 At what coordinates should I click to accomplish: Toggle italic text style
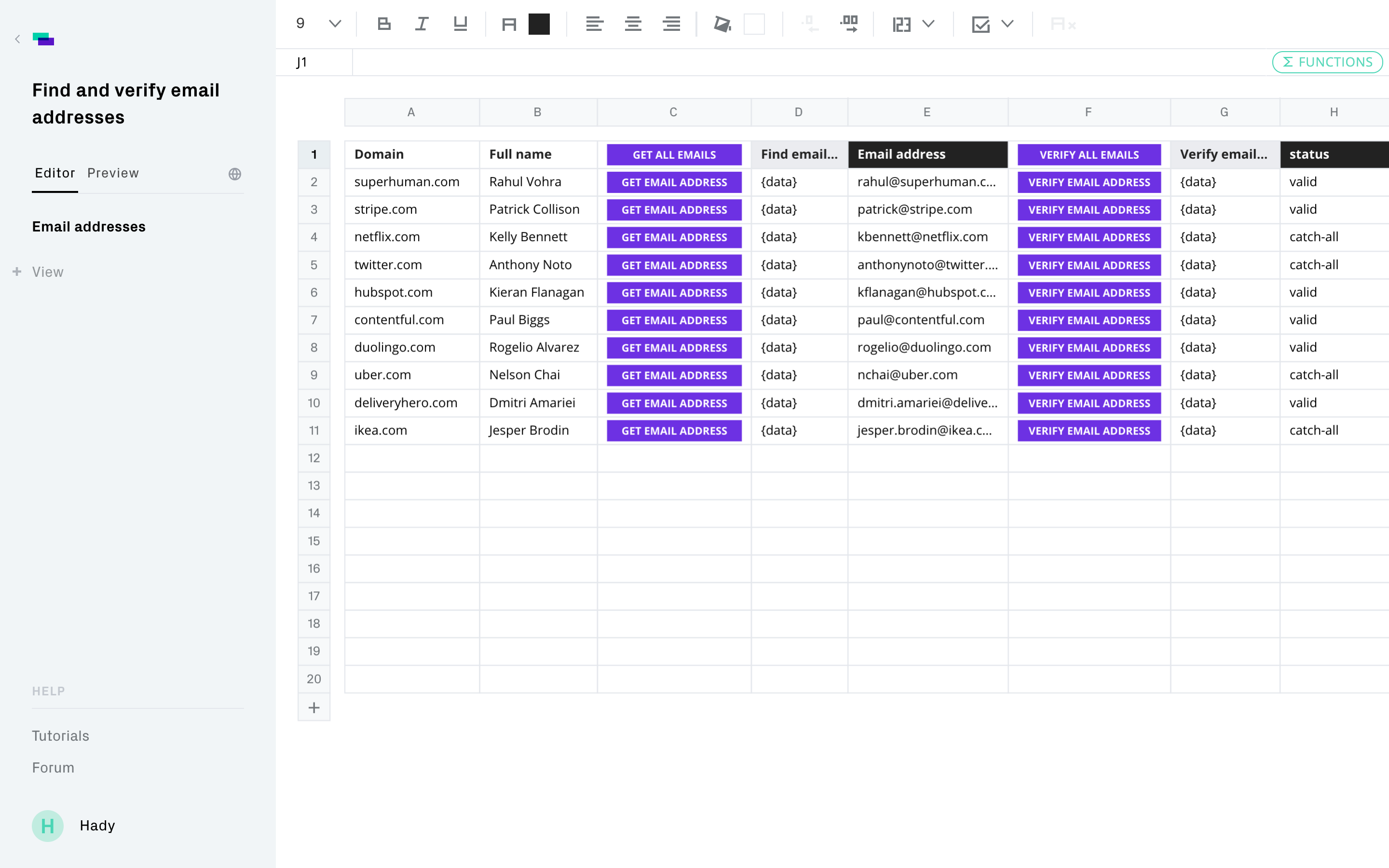pyautogui.click(x=422, y=24)
